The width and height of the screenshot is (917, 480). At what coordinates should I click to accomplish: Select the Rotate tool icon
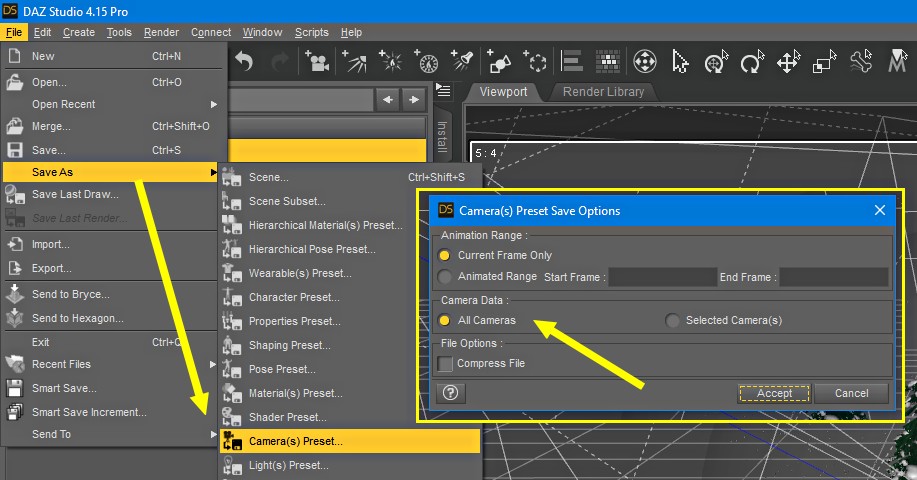point(752,61)
